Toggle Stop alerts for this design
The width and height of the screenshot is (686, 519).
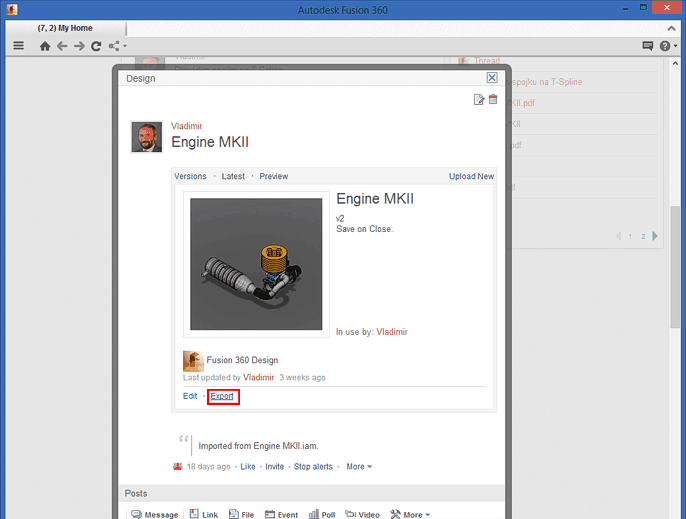coord(313,467)
